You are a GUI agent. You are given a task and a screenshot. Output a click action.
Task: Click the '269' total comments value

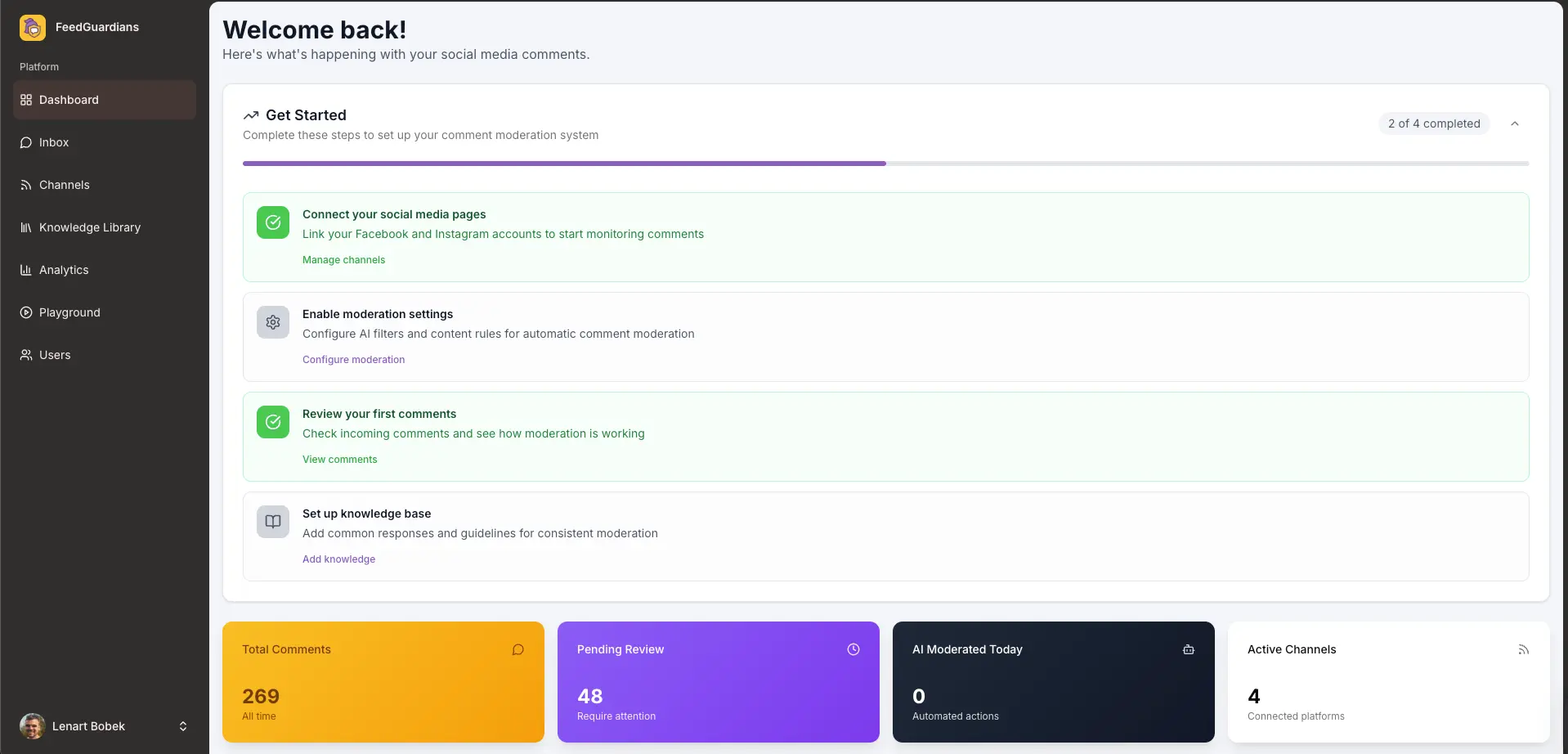tap(261, 696)
